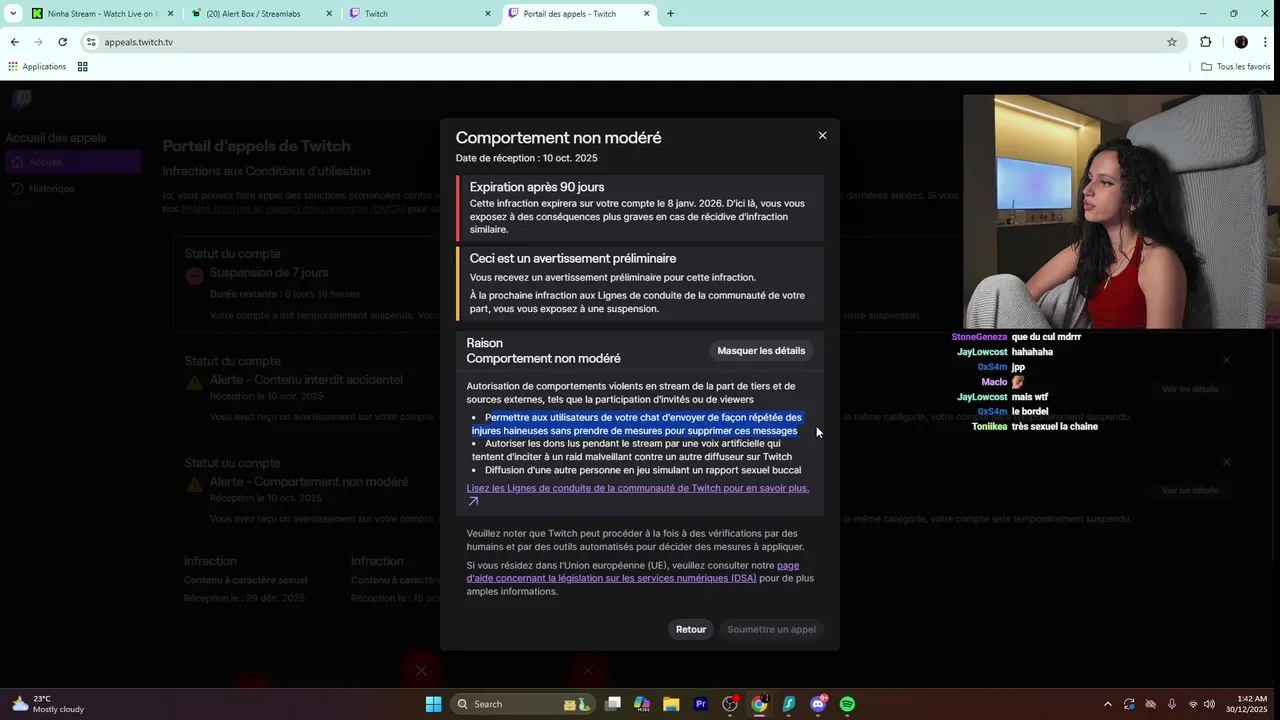Click the taskbar Search box

(521, 704)
